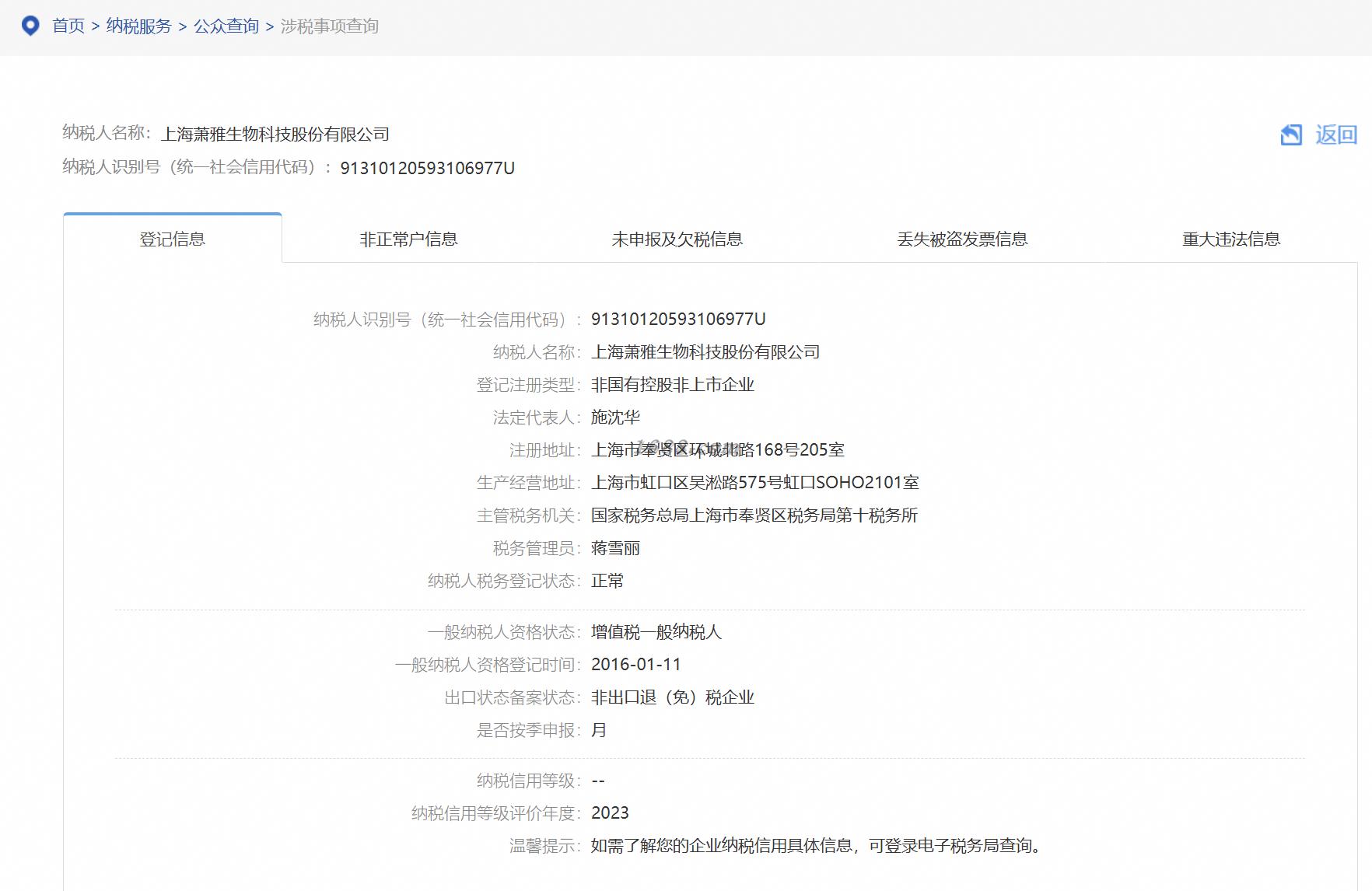Screen dimensions: 1372x891
Task: Click 上海萧雅生物科技股份有限公司 in registration panel
Action: pos(705,352)
